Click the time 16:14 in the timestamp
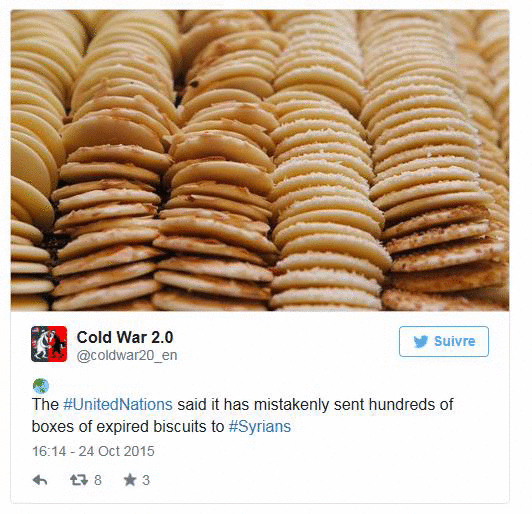Image resolution: width=532 pixels, height=514 pixels. tap(49, 451)
